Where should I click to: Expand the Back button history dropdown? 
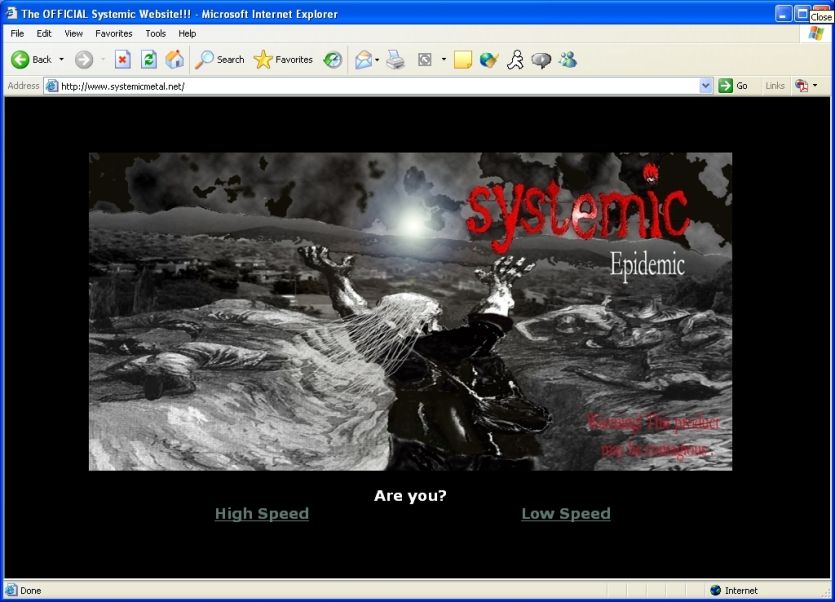61,60
